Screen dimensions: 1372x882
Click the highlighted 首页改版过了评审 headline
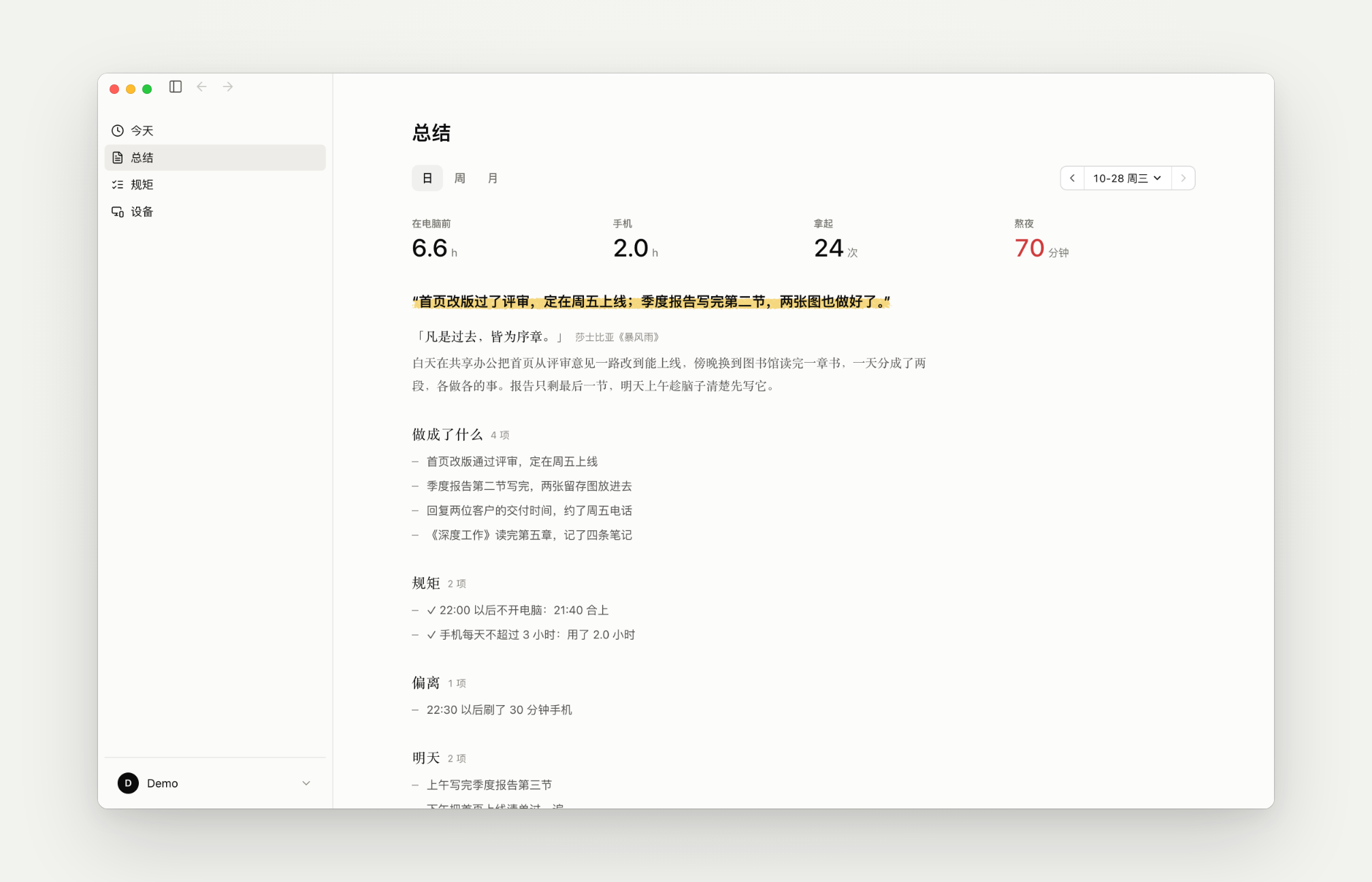pos(651,301)
